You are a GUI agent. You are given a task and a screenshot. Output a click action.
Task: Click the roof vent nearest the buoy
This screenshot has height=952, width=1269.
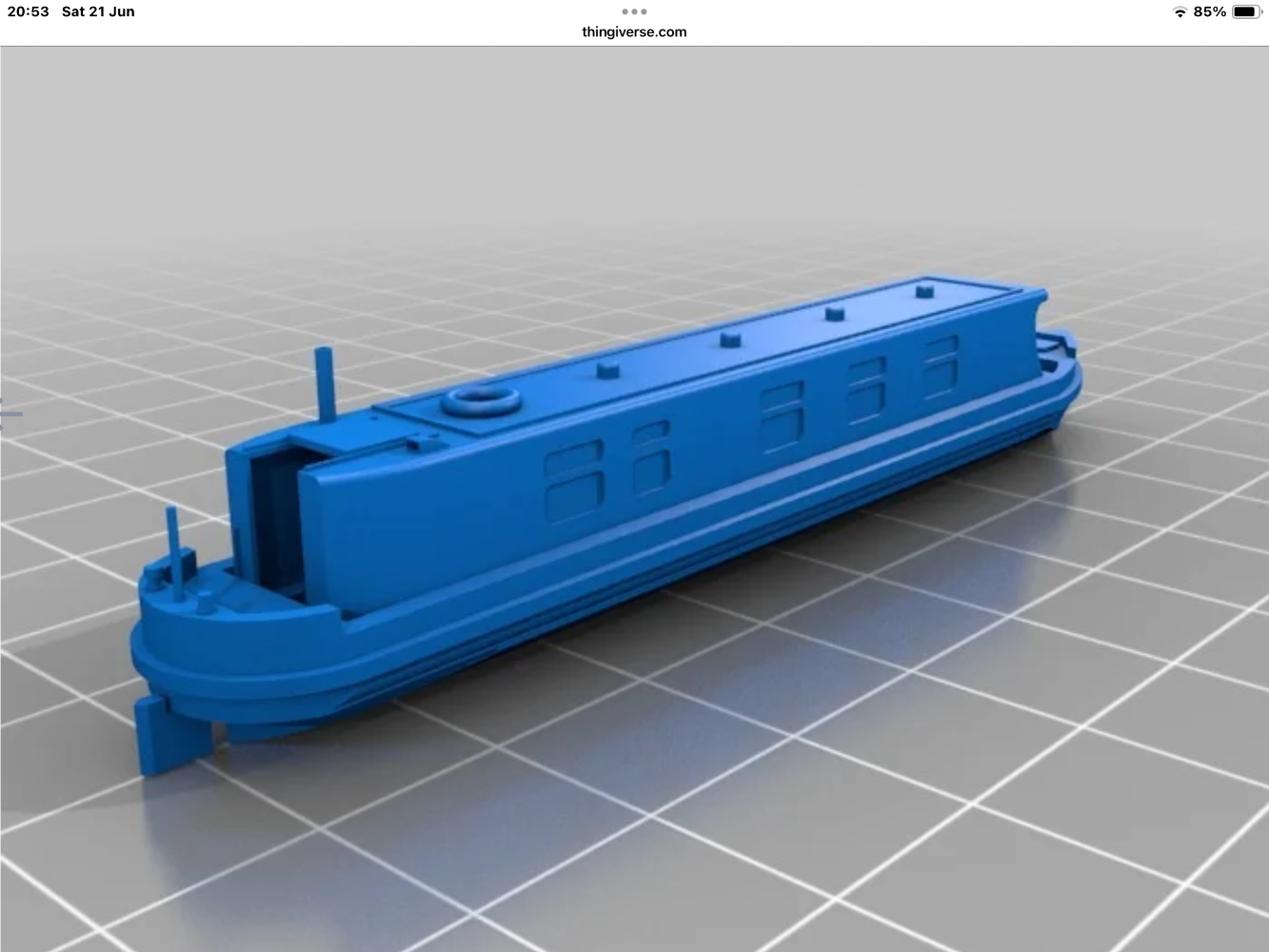pos(605,369)
